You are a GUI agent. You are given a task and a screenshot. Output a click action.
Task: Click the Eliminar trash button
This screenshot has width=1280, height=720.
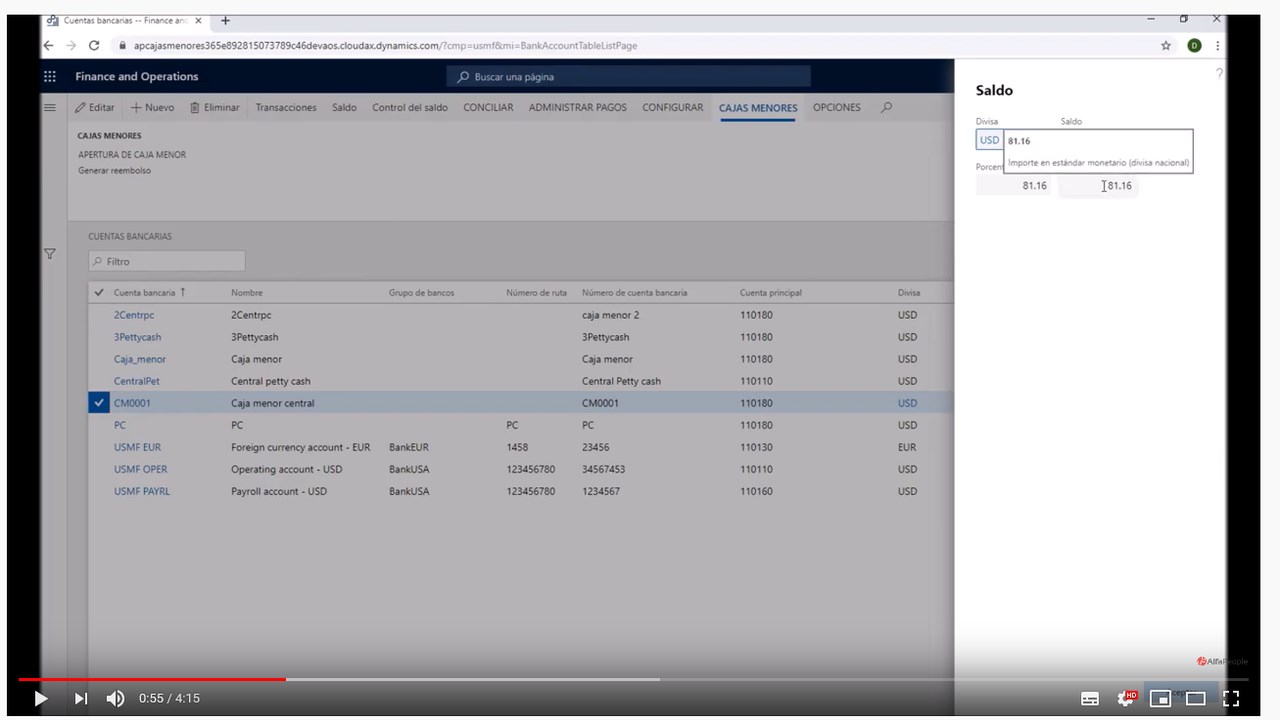point(215,107)
